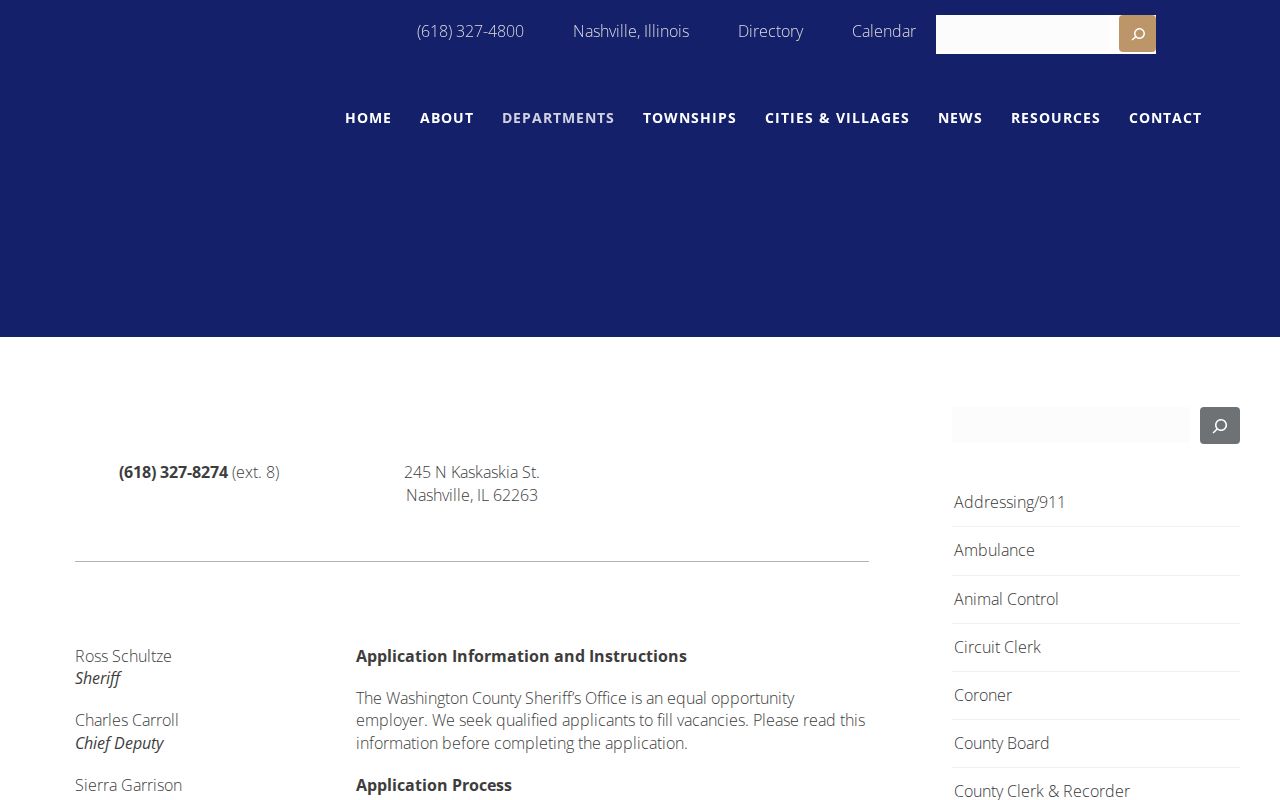1280x800 pixels.
Task: Click the (618) 327-8274 sheriff phone number
Action: 173,472
